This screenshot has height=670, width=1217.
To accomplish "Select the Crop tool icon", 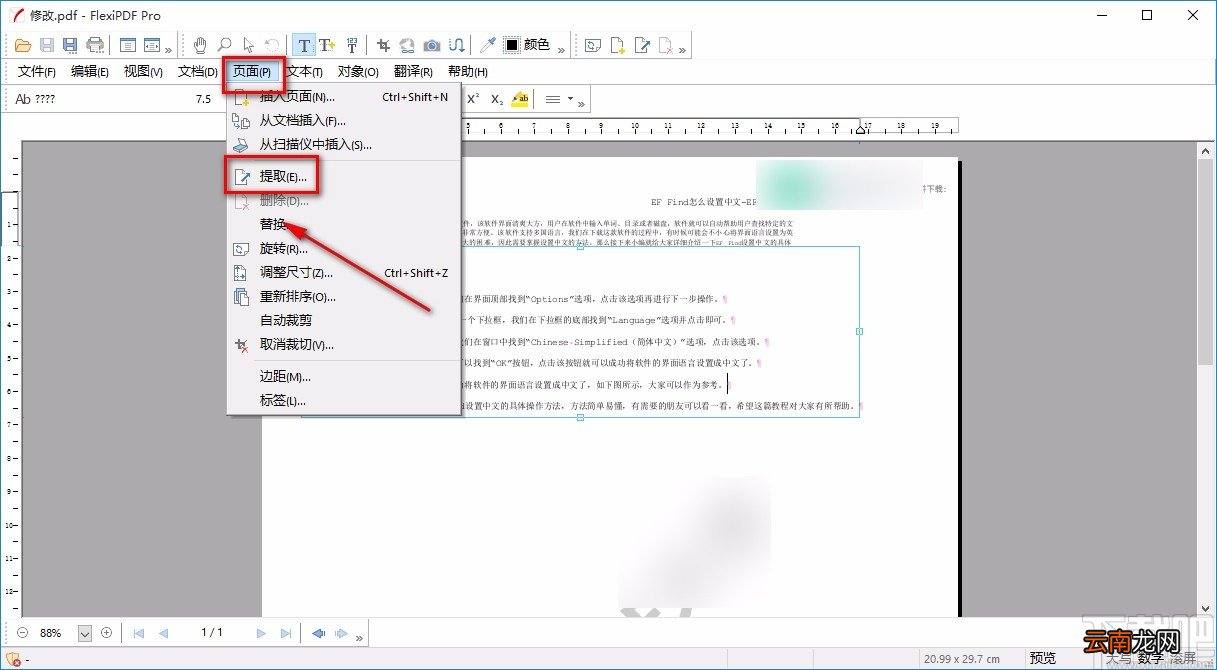I will click(x=383, y=45).
